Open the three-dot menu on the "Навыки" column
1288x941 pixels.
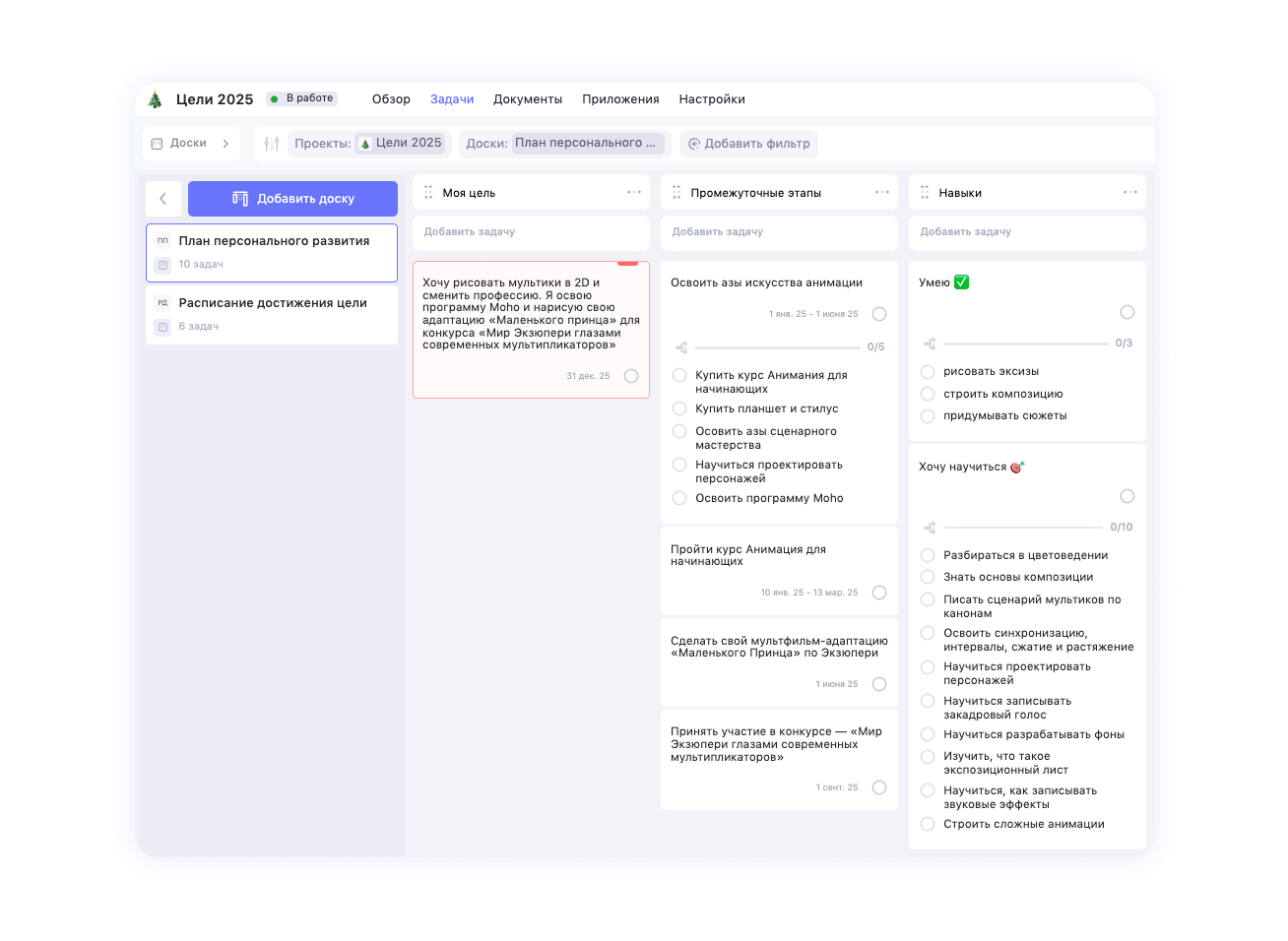click(x=1128, y=192)
